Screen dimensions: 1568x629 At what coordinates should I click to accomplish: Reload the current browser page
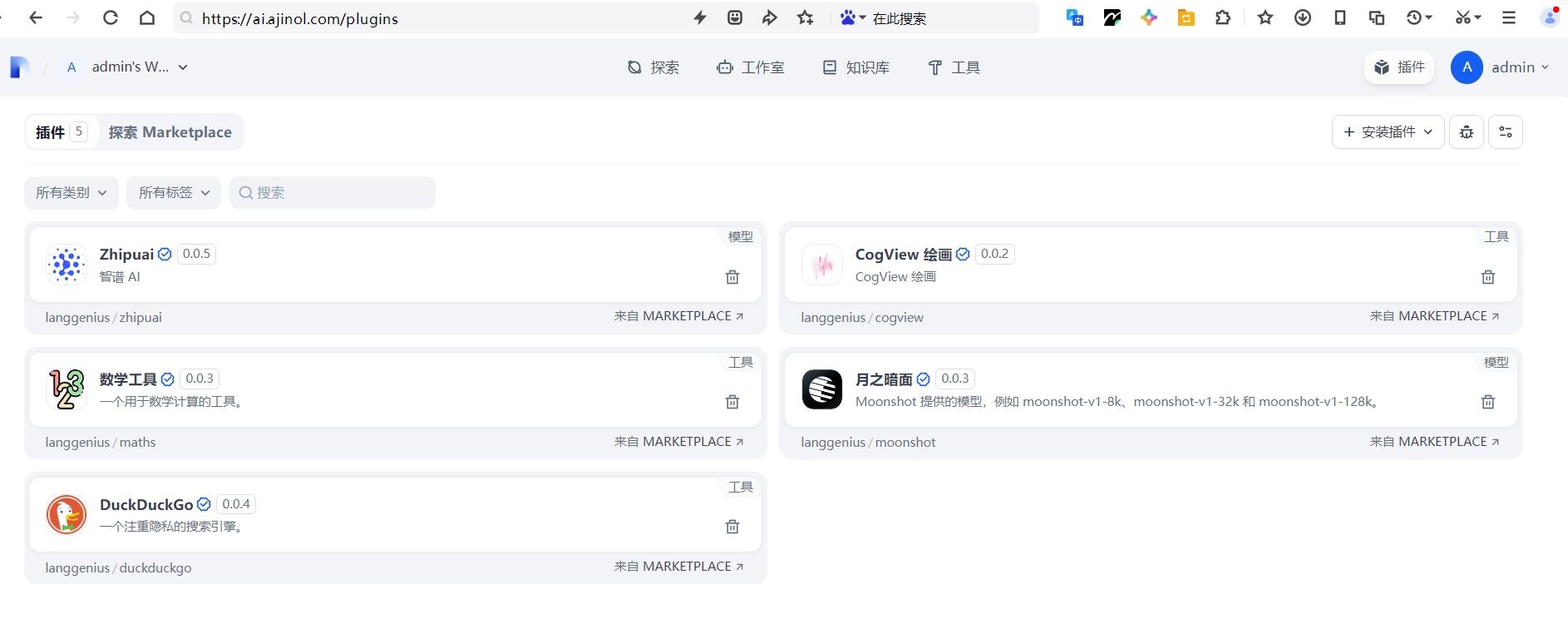pos(110,17)
